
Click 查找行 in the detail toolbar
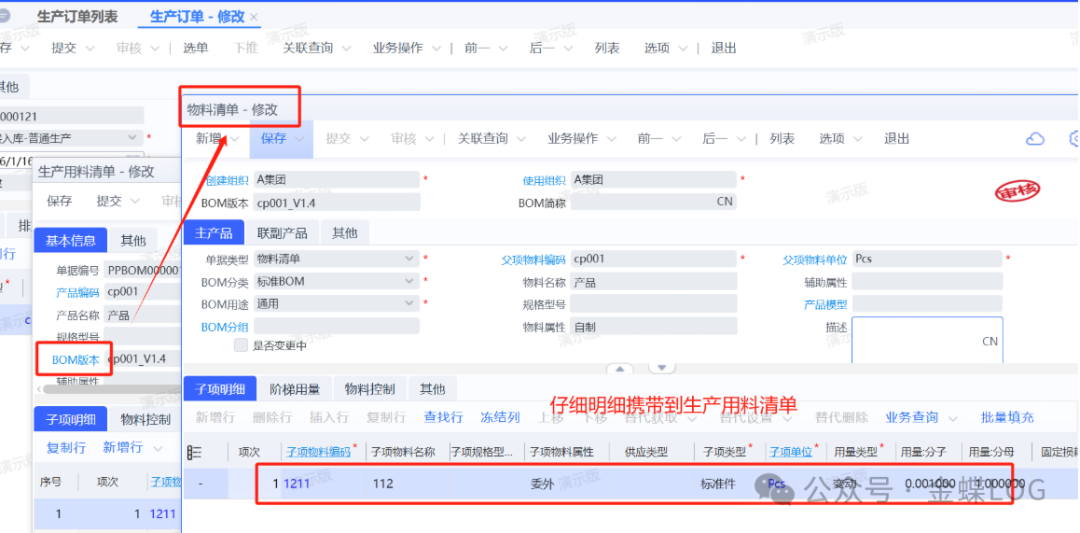point(443,417)
